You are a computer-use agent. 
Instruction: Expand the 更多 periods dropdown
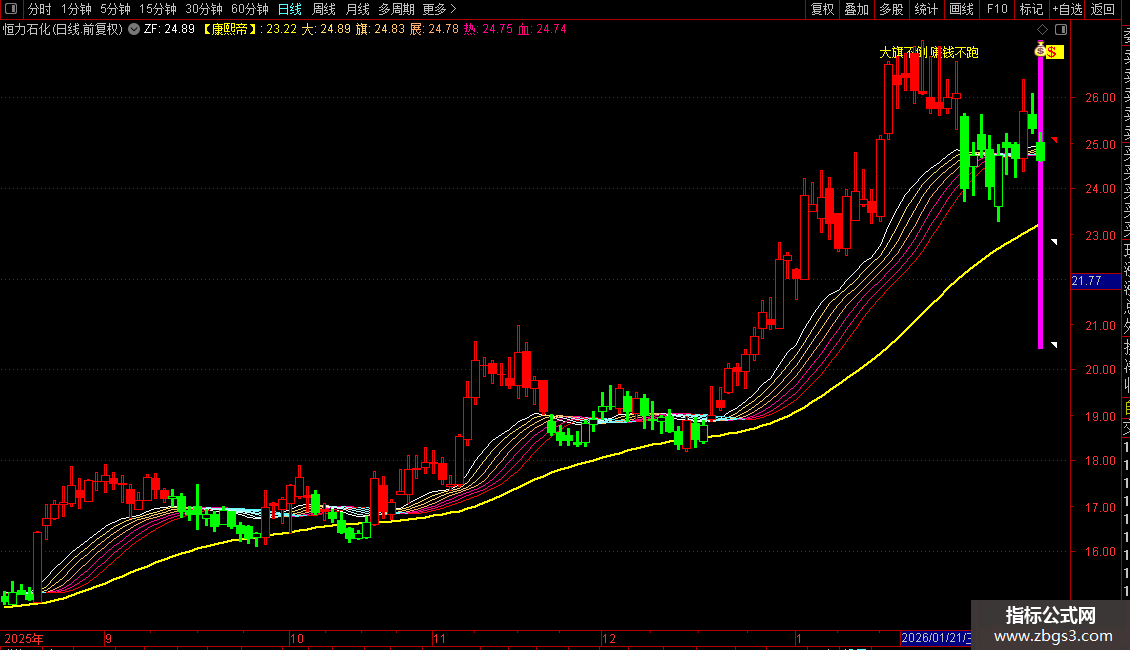point(440,9)
